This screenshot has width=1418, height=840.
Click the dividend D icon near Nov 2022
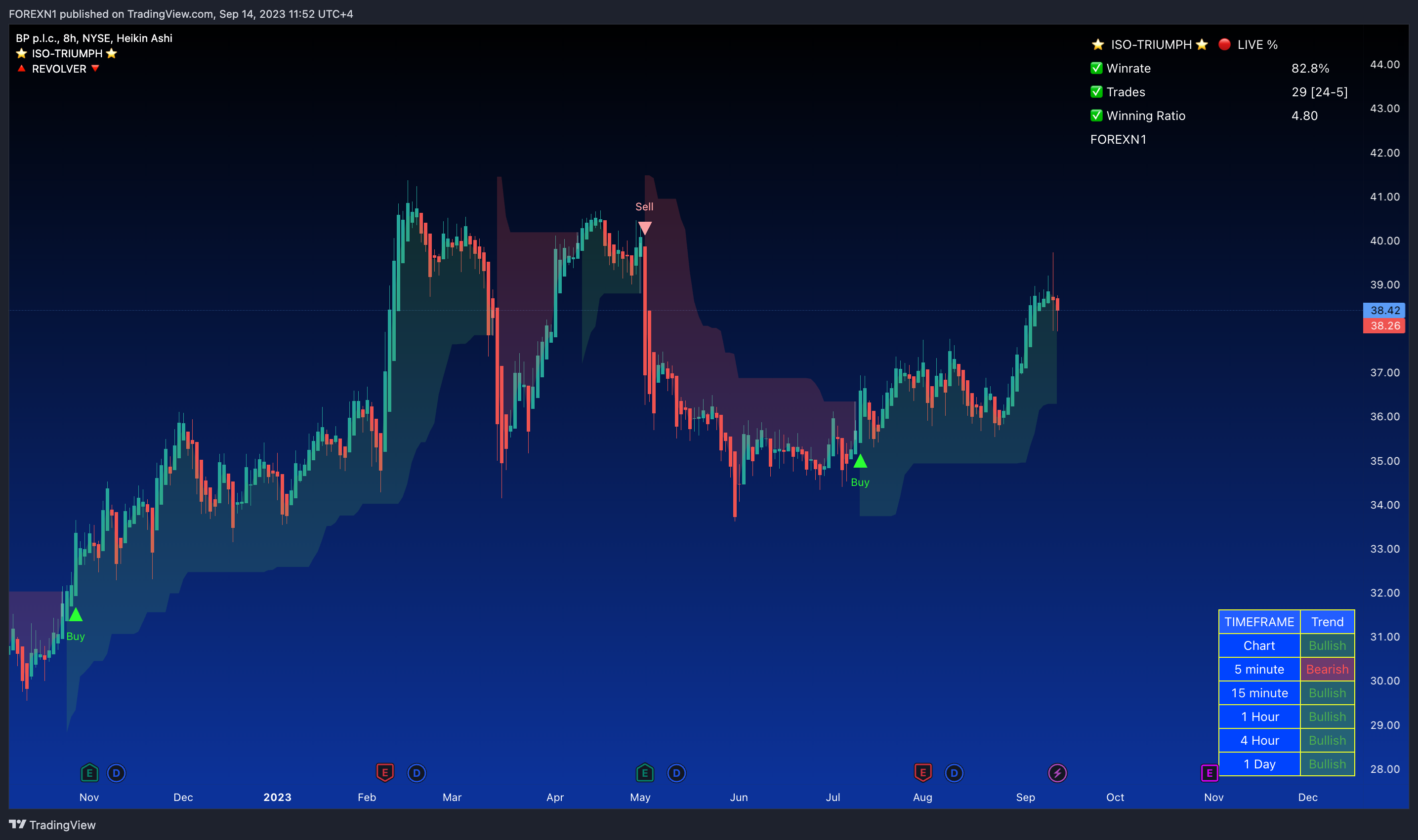point(116,773)
